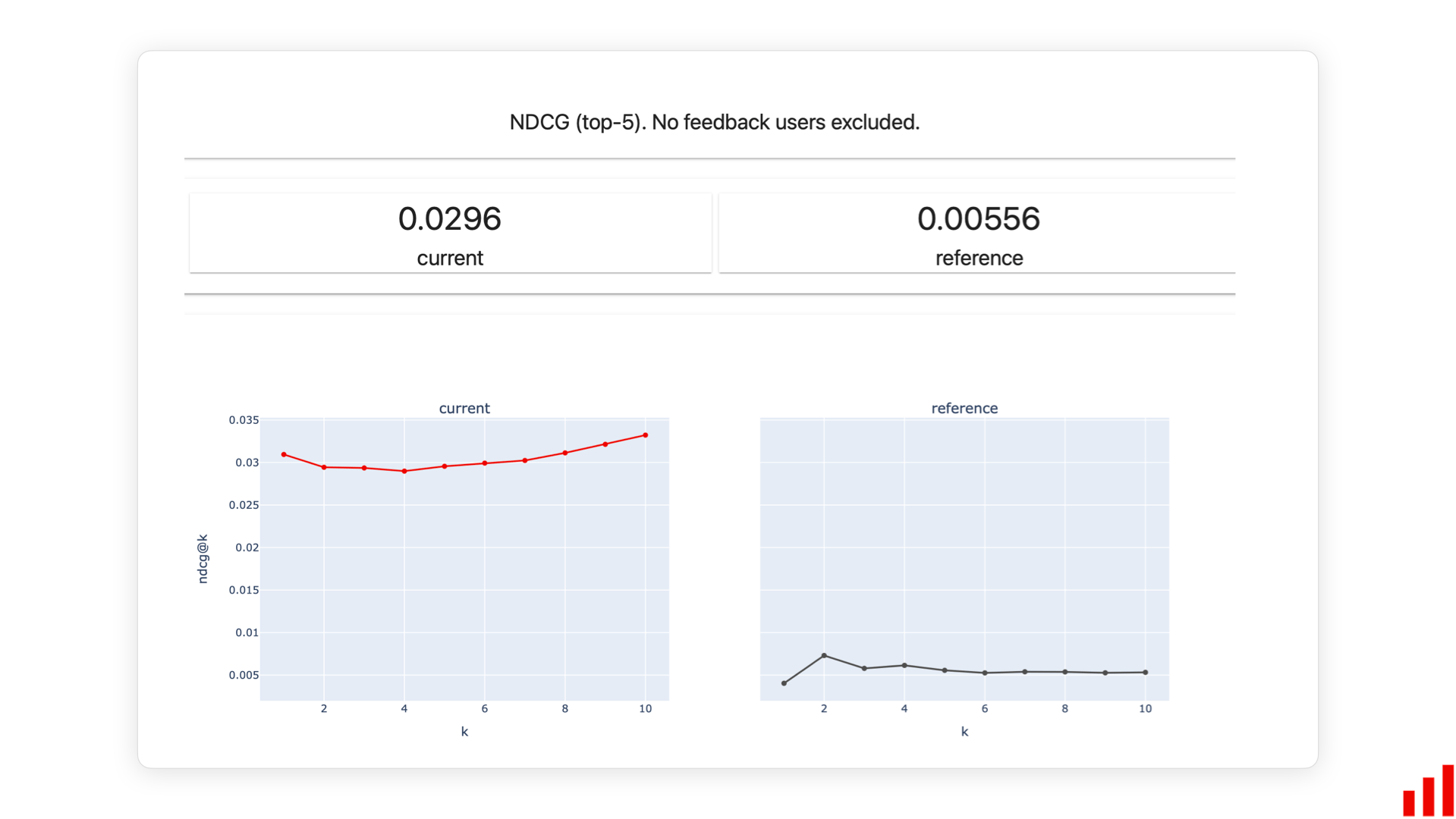This screenshot has height=819, width=1456.
Task: Click the ndcg@k y-axis label
Action: tap(202, 558)
